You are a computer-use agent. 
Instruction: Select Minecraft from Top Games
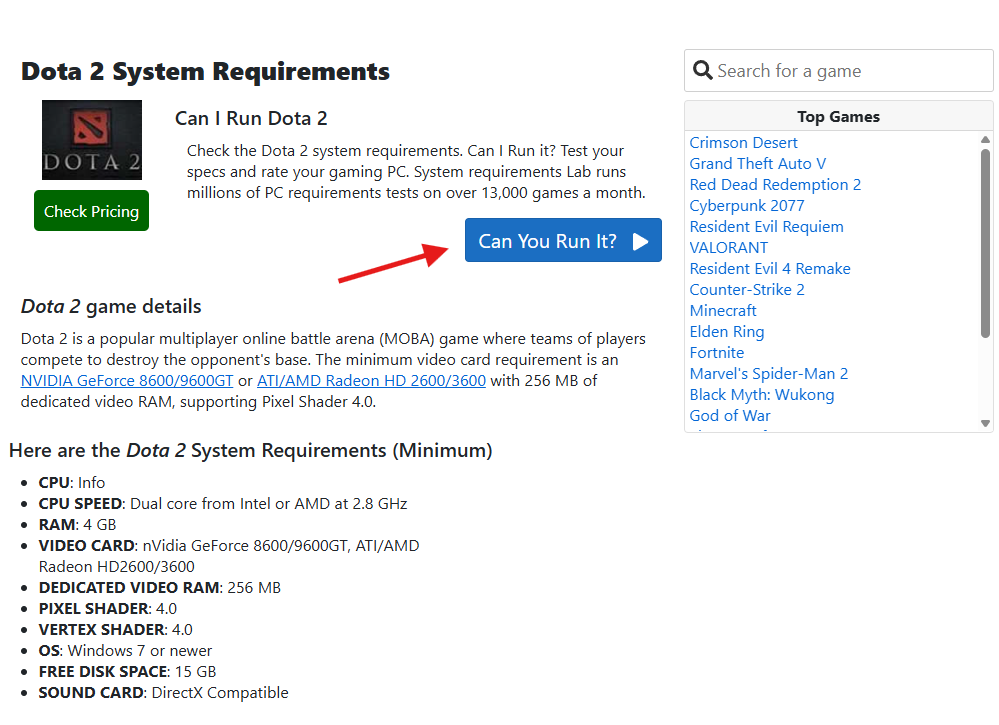723,311
